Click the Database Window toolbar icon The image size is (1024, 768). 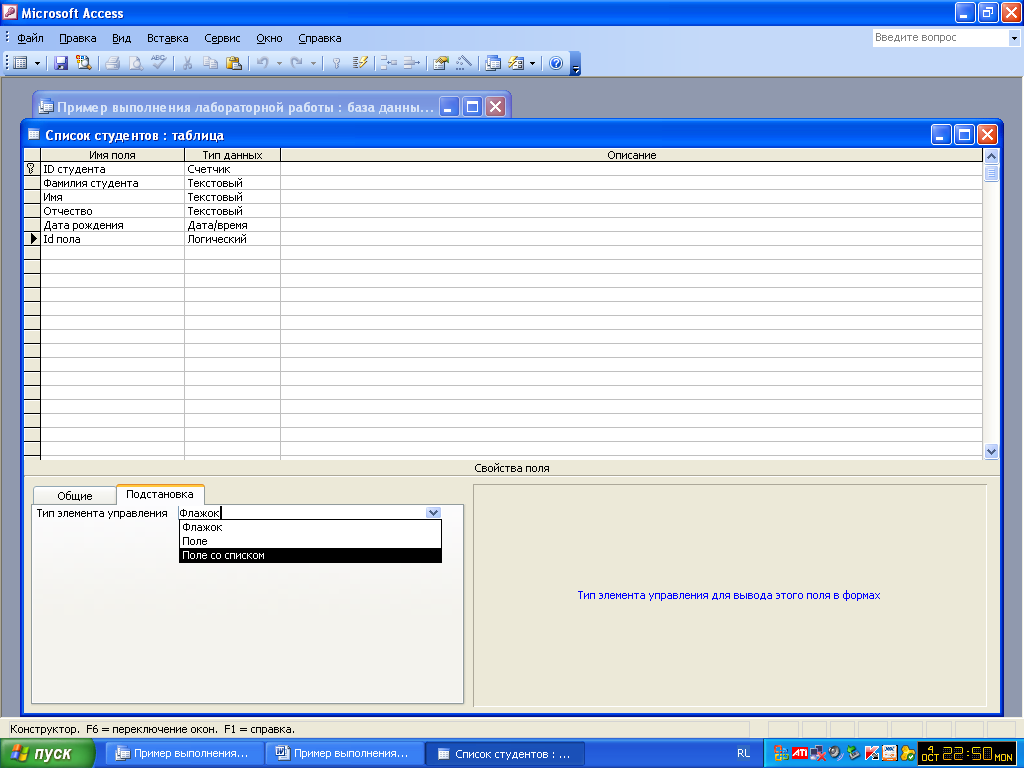click(493, 63)
